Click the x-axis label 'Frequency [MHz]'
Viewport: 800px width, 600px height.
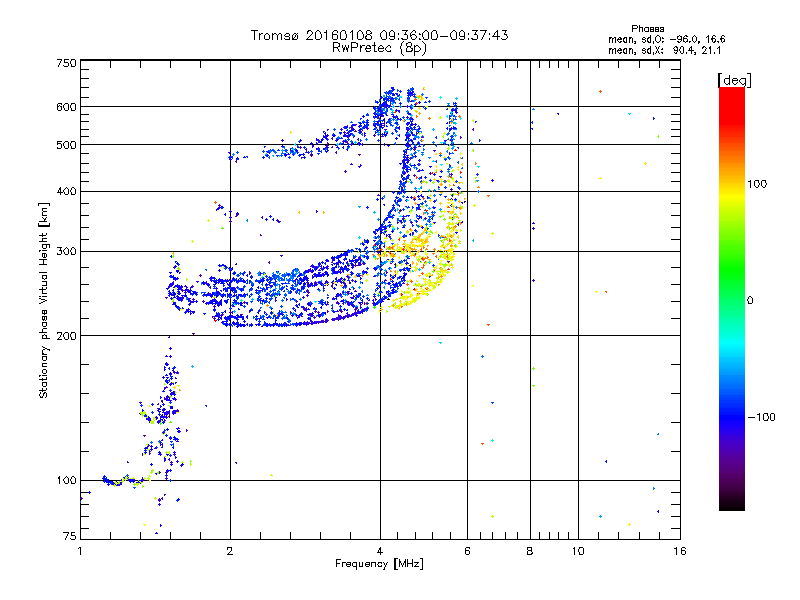pos(379,564)
